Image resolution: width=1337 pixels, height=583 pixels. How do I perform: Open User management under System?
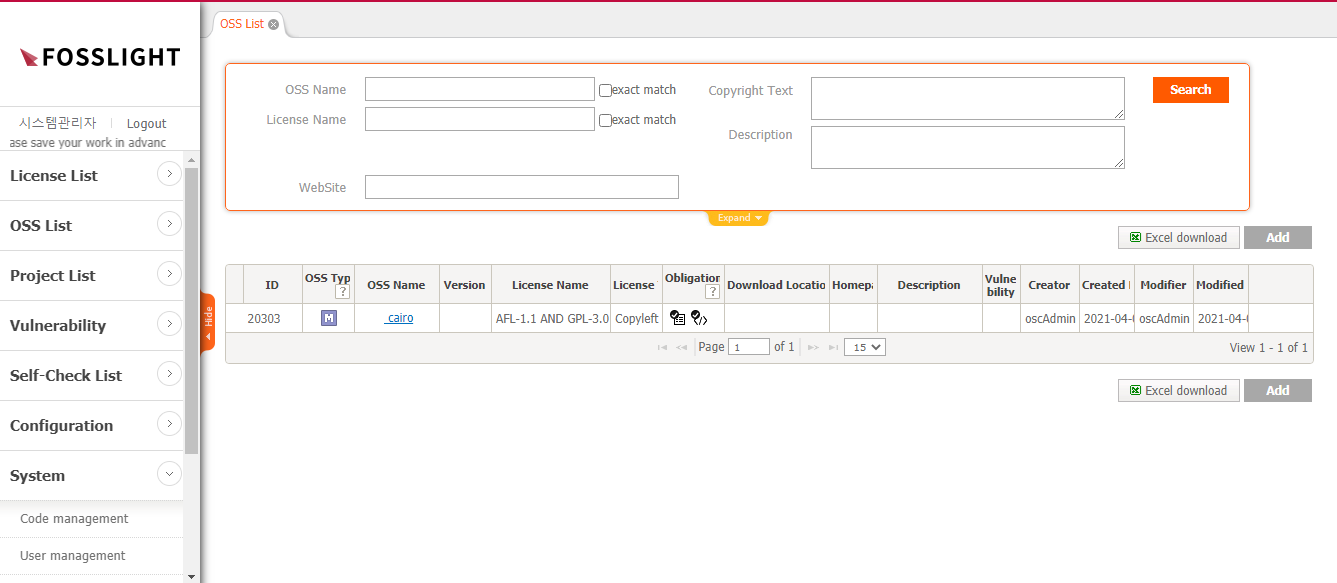click(73, 556)
